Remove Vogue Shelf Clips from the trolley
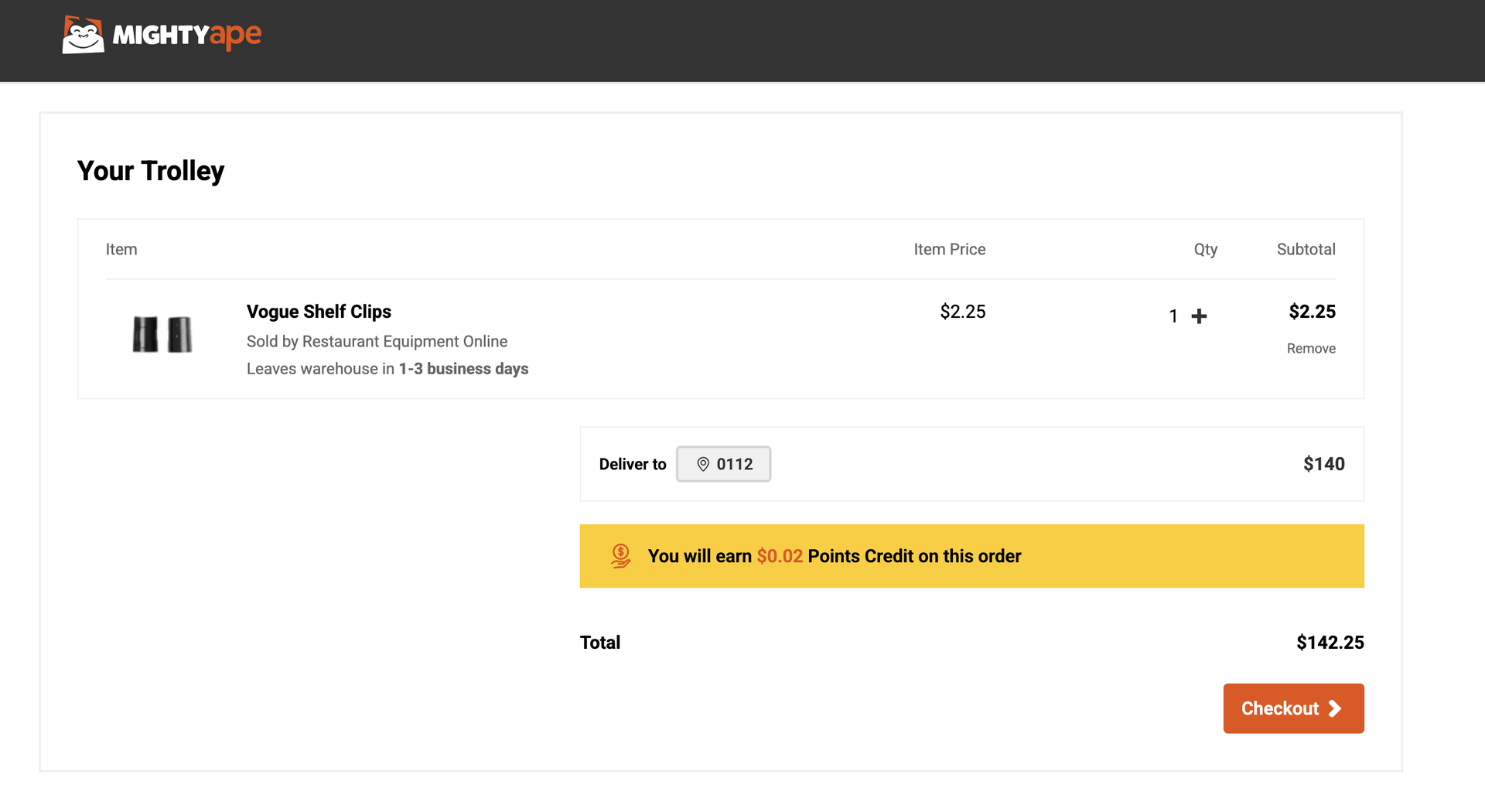This screenshot has width=1485, height=812. coord(1310,349)
